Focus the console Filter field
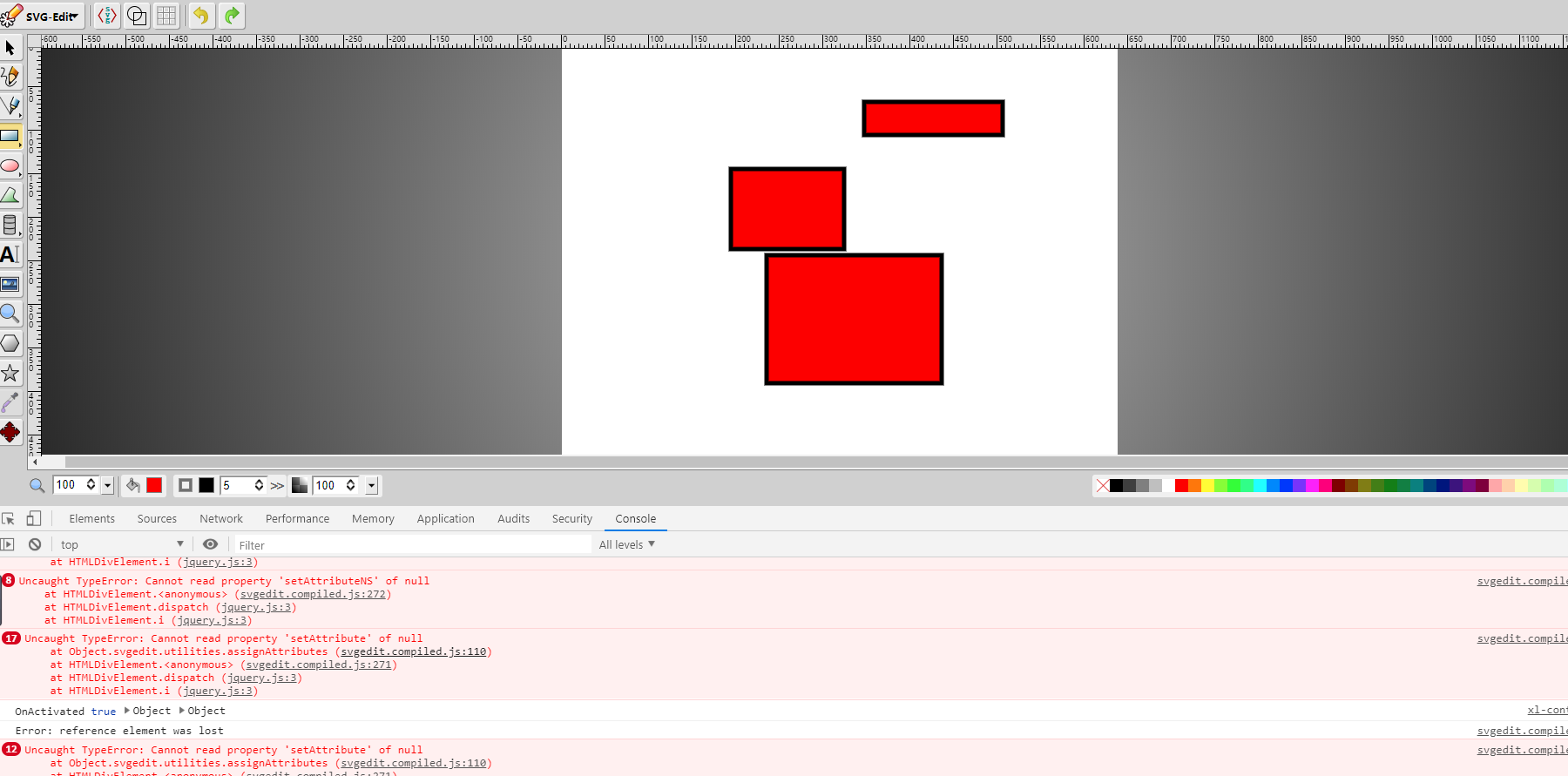1568x776 pixels. point(412,544)
